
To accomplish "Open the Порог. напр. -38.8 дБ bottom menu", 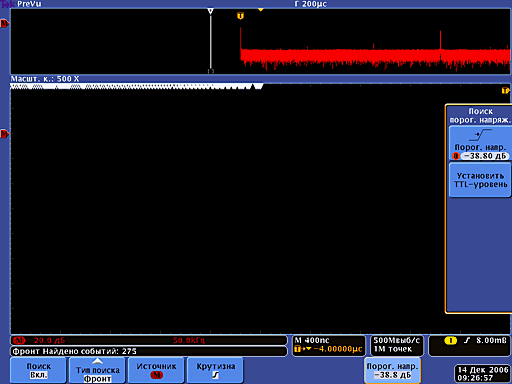I will click(x=392, y=370).
